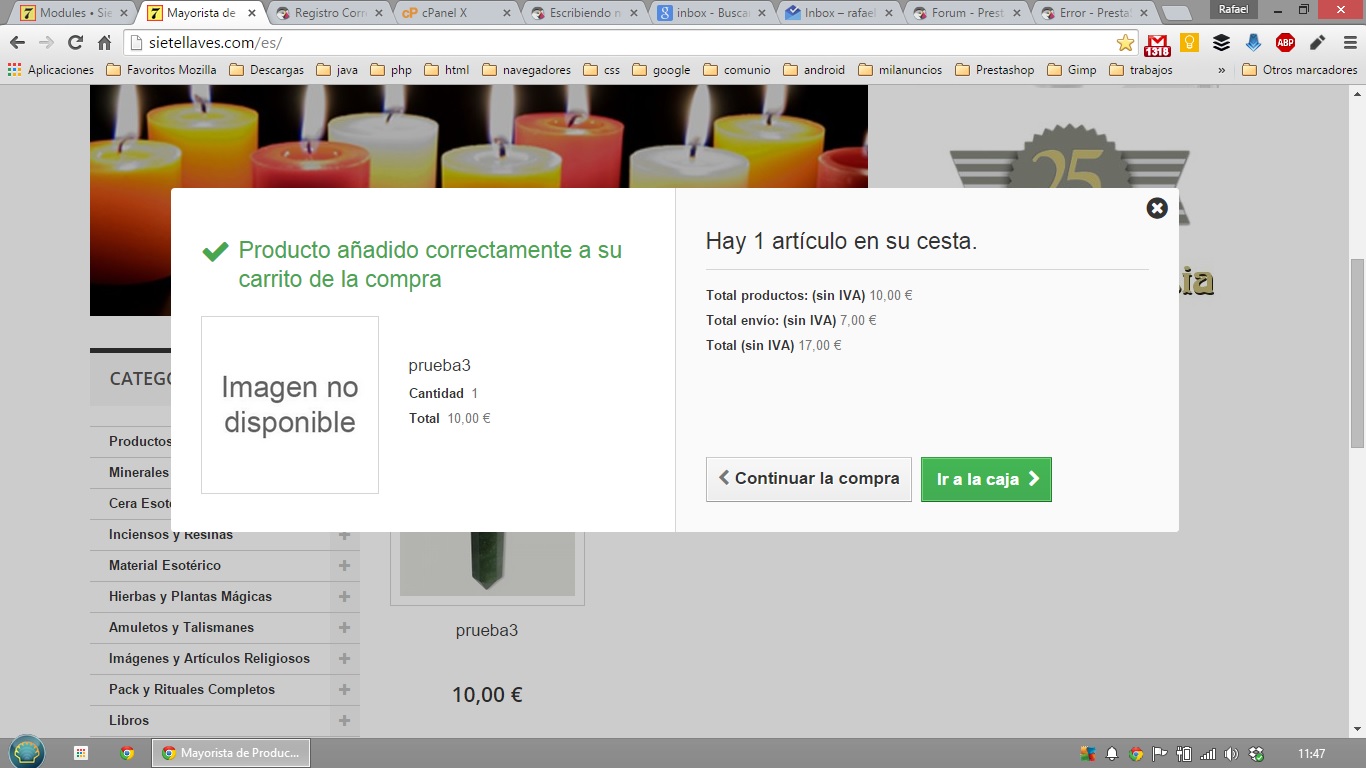Image resolution: width=1366 pixels, height=768 pixels.
Task: Click Continuar la compra button
Action: pyautogui.click(x=809, y=479)
